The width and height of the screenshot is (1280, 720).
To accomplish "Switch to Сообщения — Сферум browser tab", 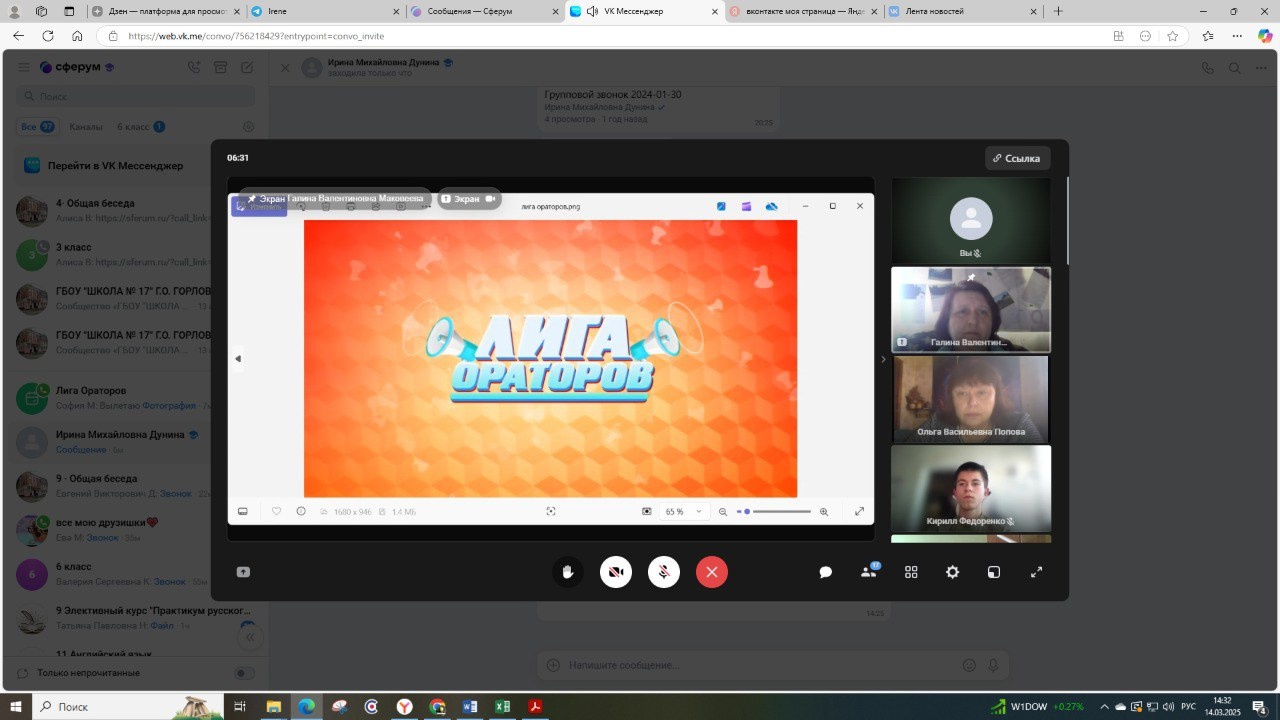I will tap(485, 11).
